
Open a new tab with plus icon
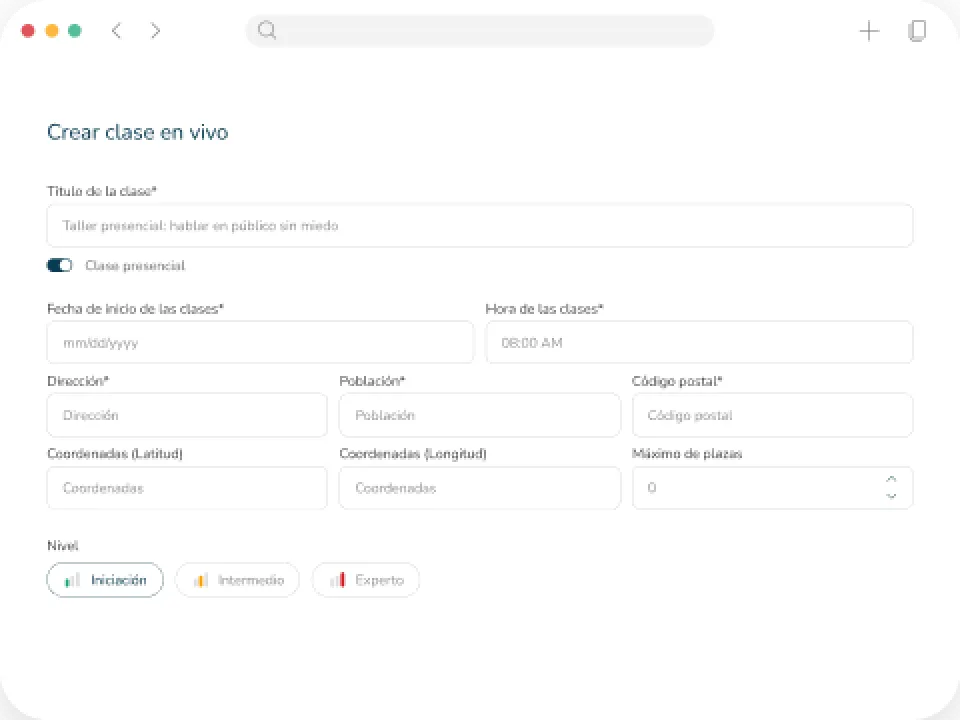point(869,31)
